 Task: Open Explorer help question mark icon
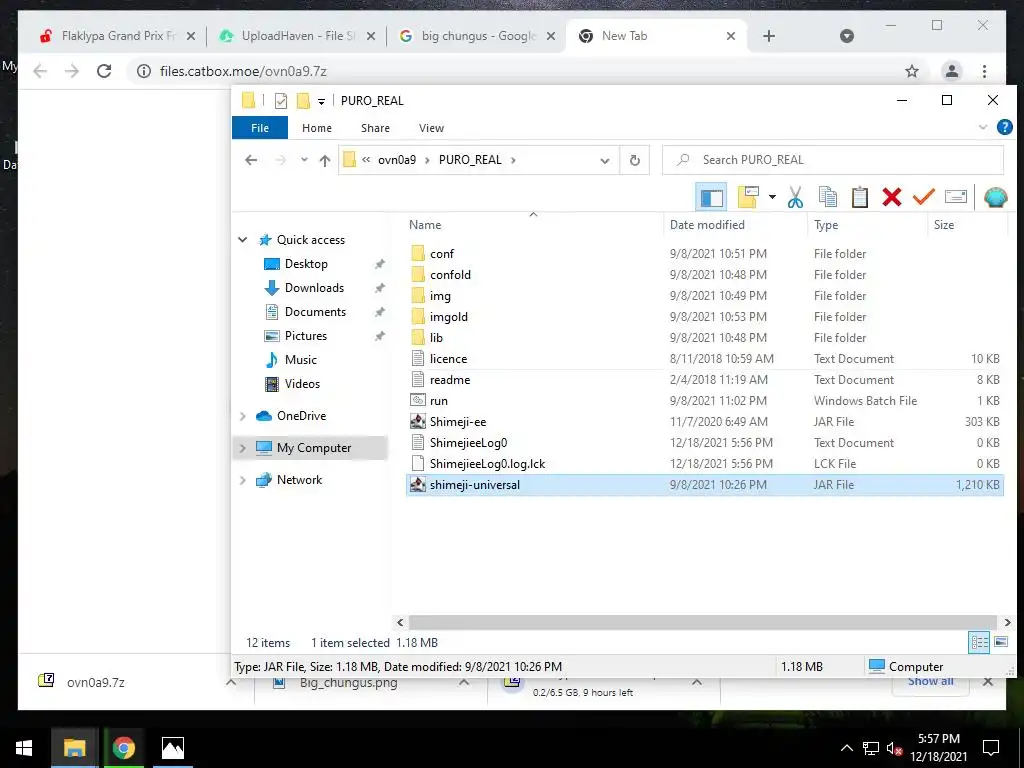[1004, 127]
